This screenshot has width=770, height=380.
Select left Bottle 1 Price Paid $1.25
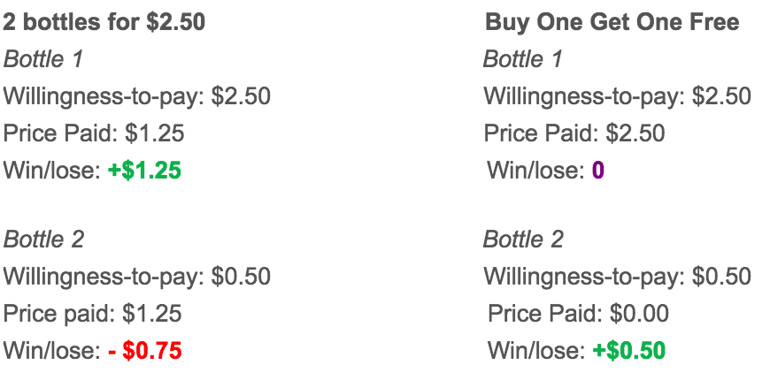point(94,134)
